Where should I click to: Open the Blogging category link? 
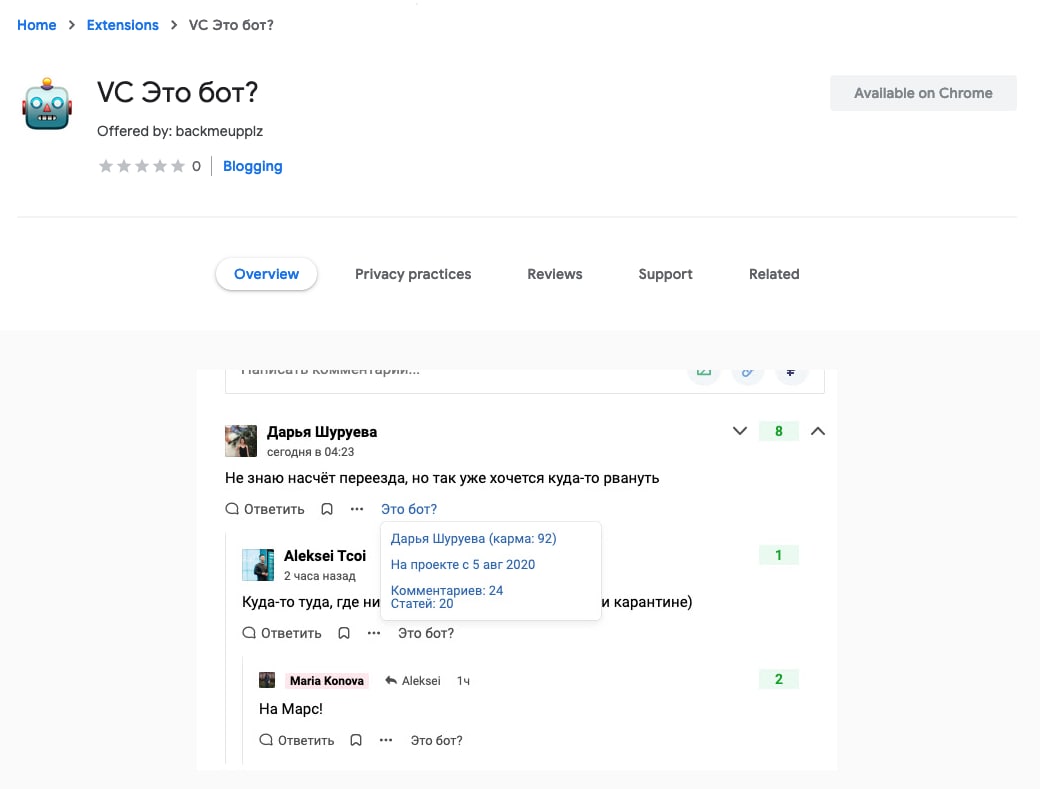(x=253, y=166)
